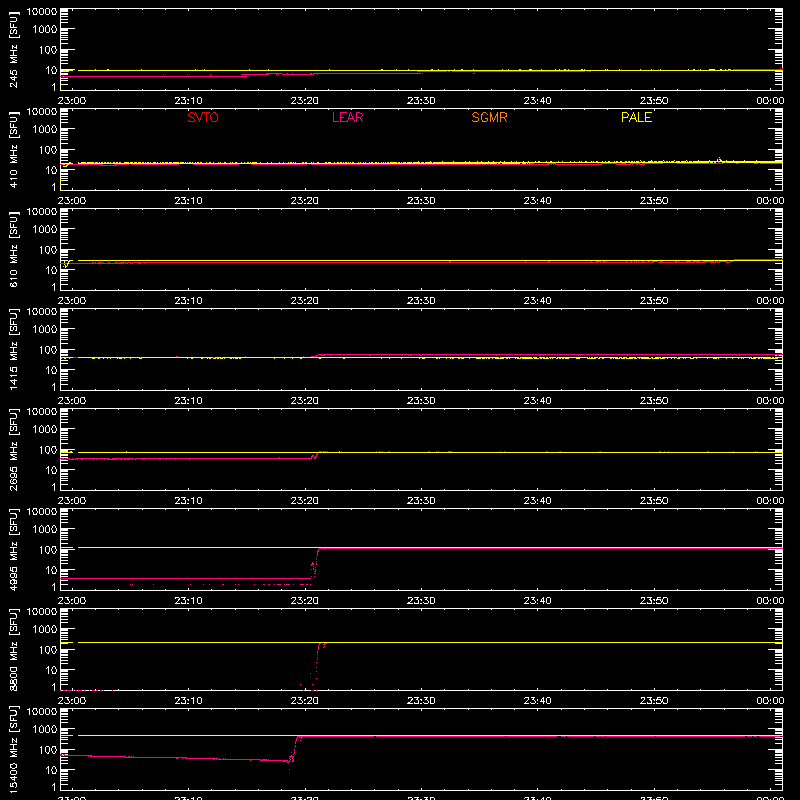Click the 1000 y-tick of 8800 MHz panel
Screen dimensions: 800x800
45,630
